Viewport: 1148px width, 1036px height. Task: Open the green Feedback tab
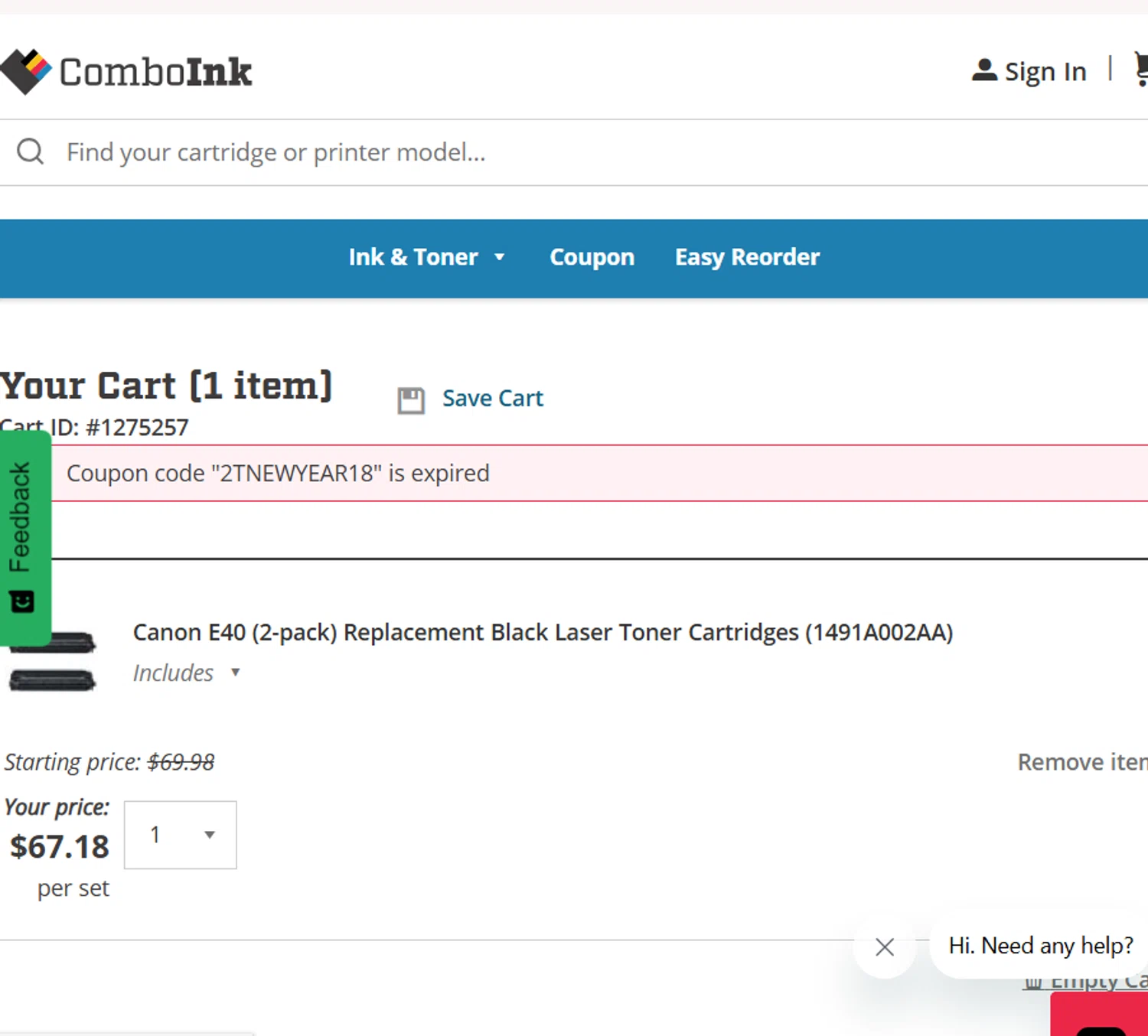coord(25,539)
